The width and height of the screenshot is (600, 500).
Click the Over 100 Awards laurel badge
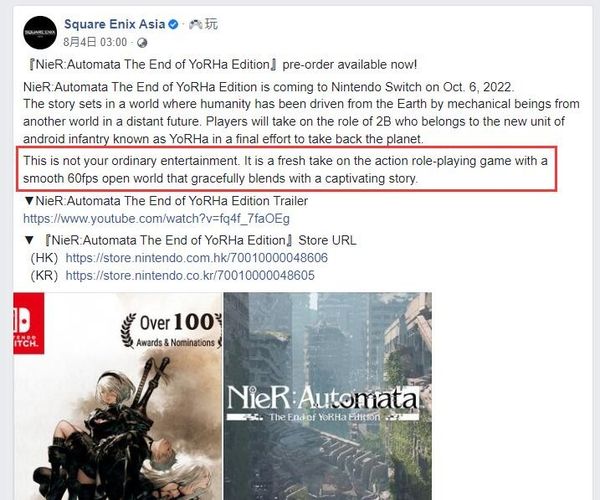pos(171,331)
